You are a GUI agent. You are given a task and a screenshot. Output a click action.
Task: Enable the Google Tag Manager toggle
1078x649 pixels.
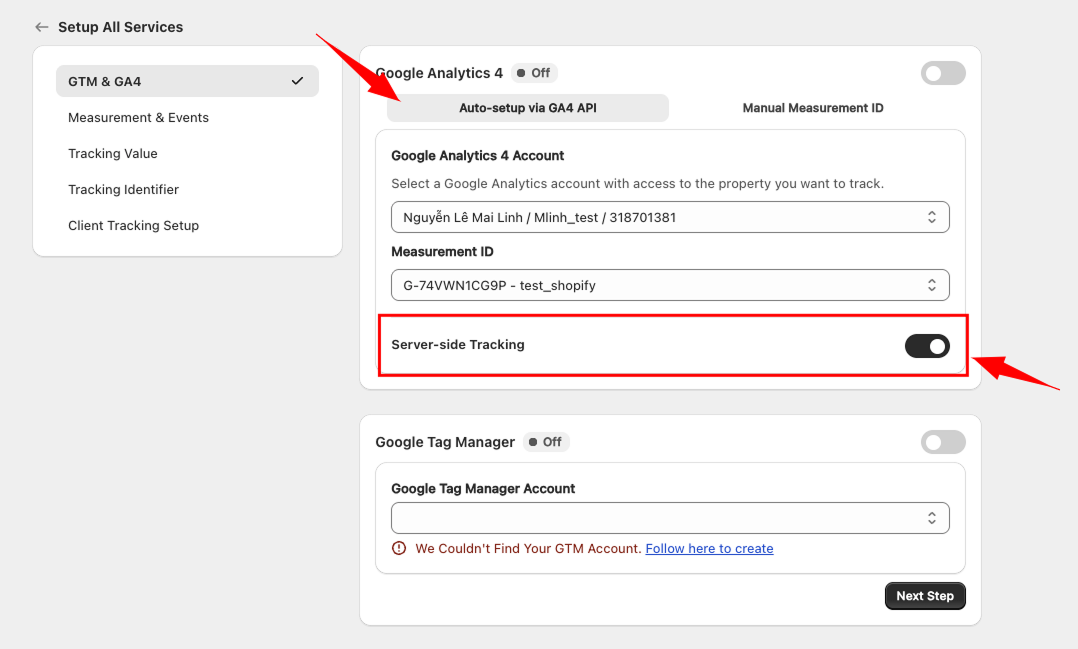[943, 442]
